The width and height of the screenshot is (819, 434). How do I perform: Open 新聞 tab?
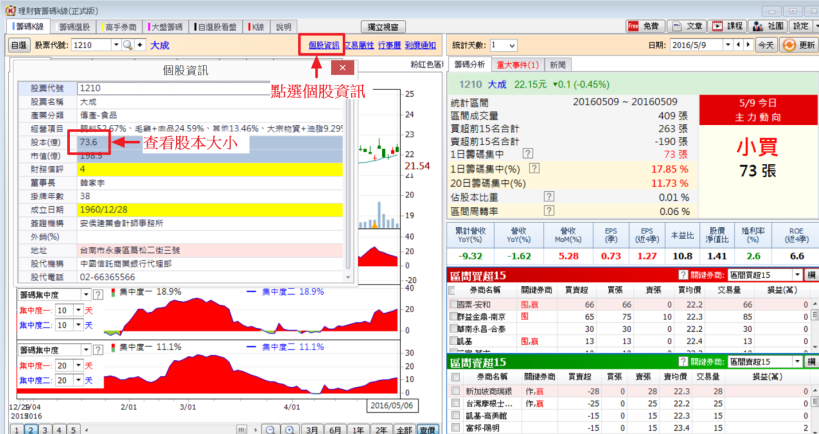point(558,65)
